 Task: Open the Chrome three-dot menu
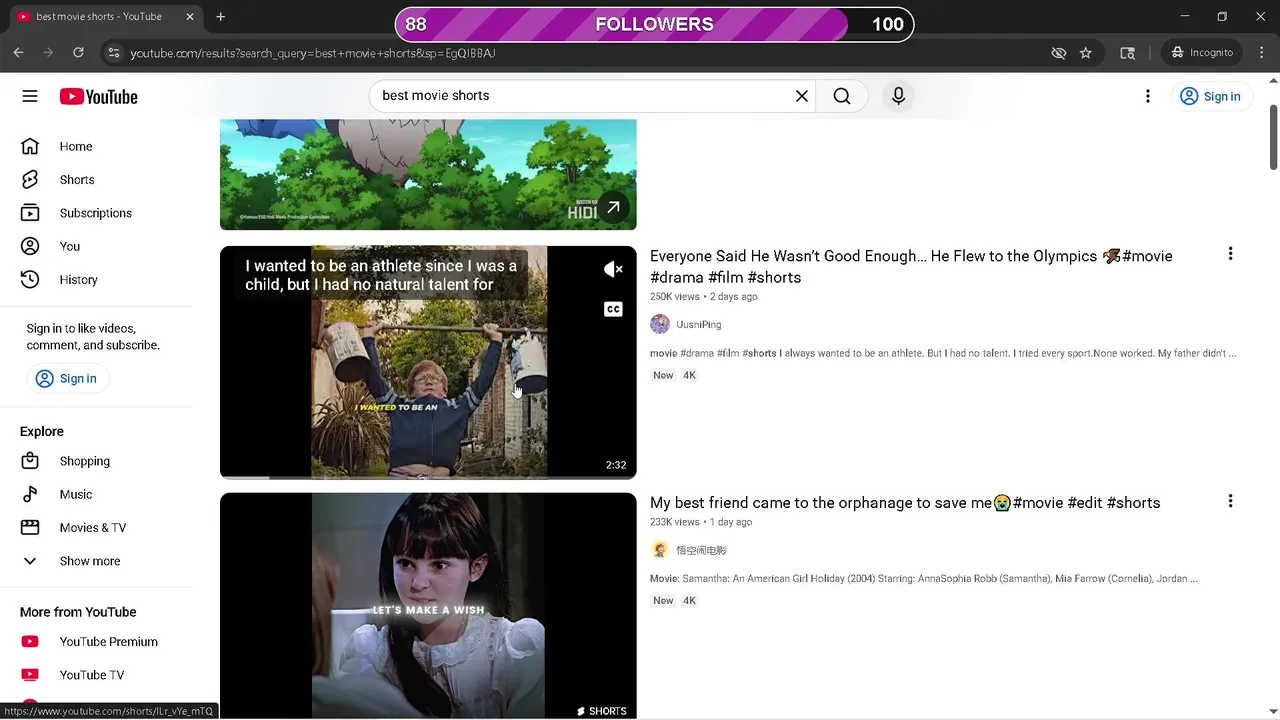coord(1261,52)
